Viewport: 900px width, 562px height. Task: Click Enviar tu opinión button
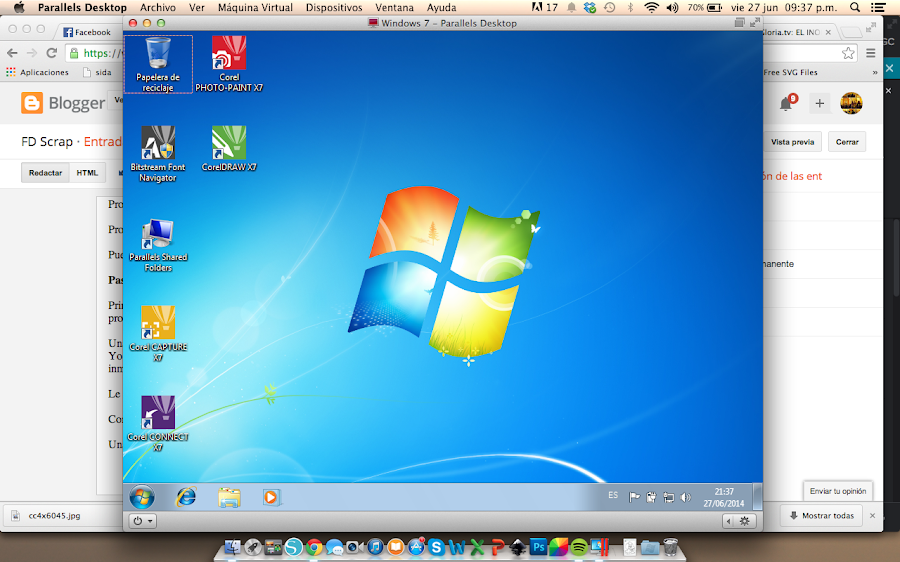point(838,491)
